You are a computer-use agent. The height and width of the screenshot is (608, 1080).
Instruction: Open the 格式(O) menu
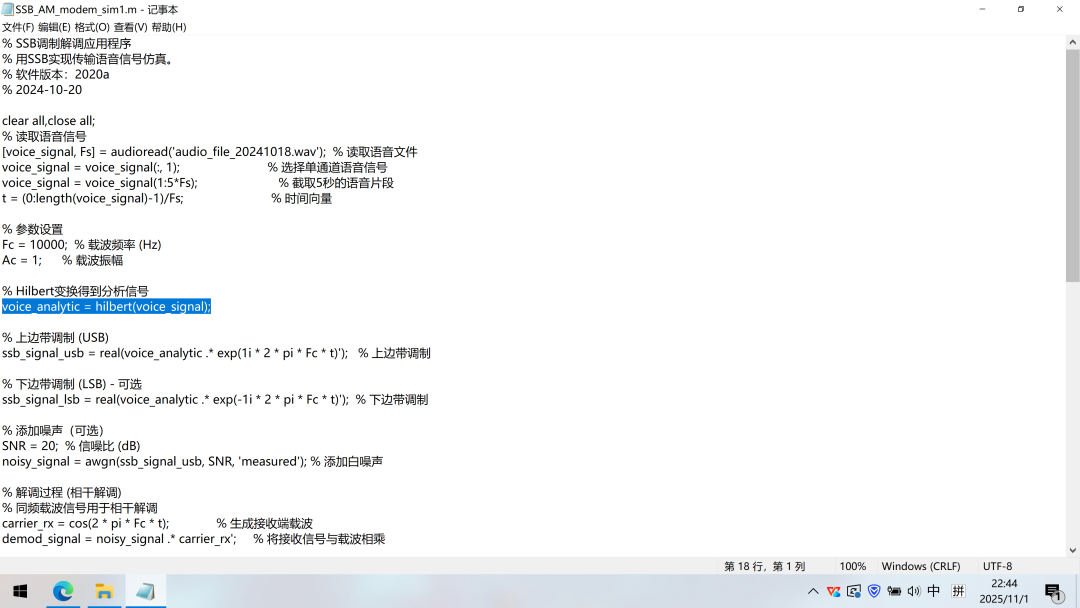[x=92, y=27]
